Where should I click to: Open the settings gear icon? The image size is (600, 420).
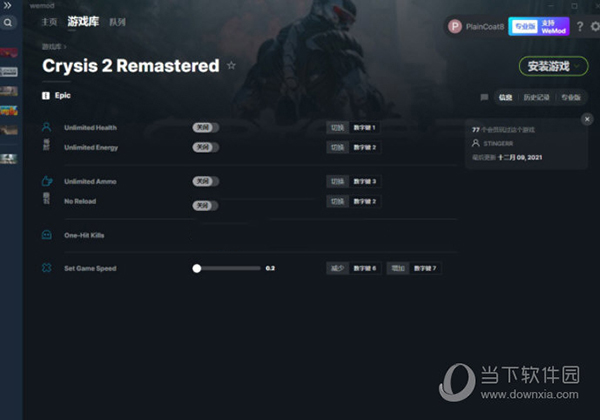pyautogui.click(x=595, y=26)
